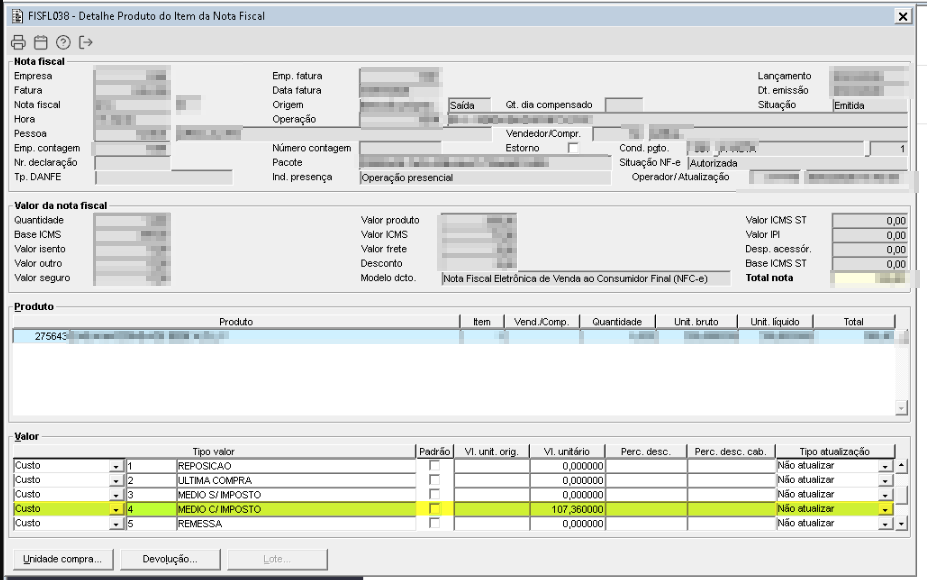The height and width of the screenshot is (580, 927).
Task: Click Produto column header
Action: pos(236,322)
